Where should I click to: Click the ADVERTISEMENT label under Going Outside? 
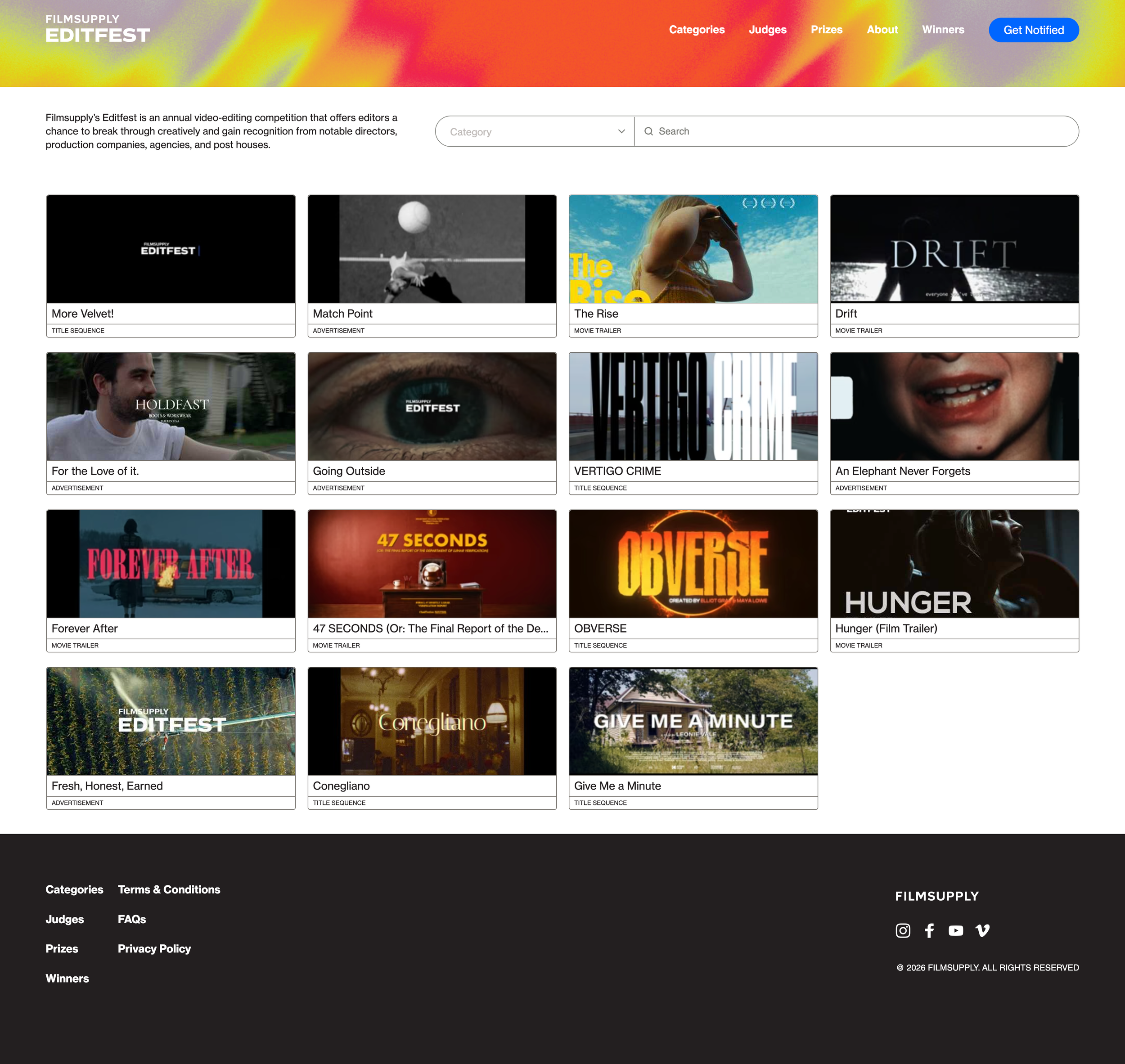pos(339,488)
